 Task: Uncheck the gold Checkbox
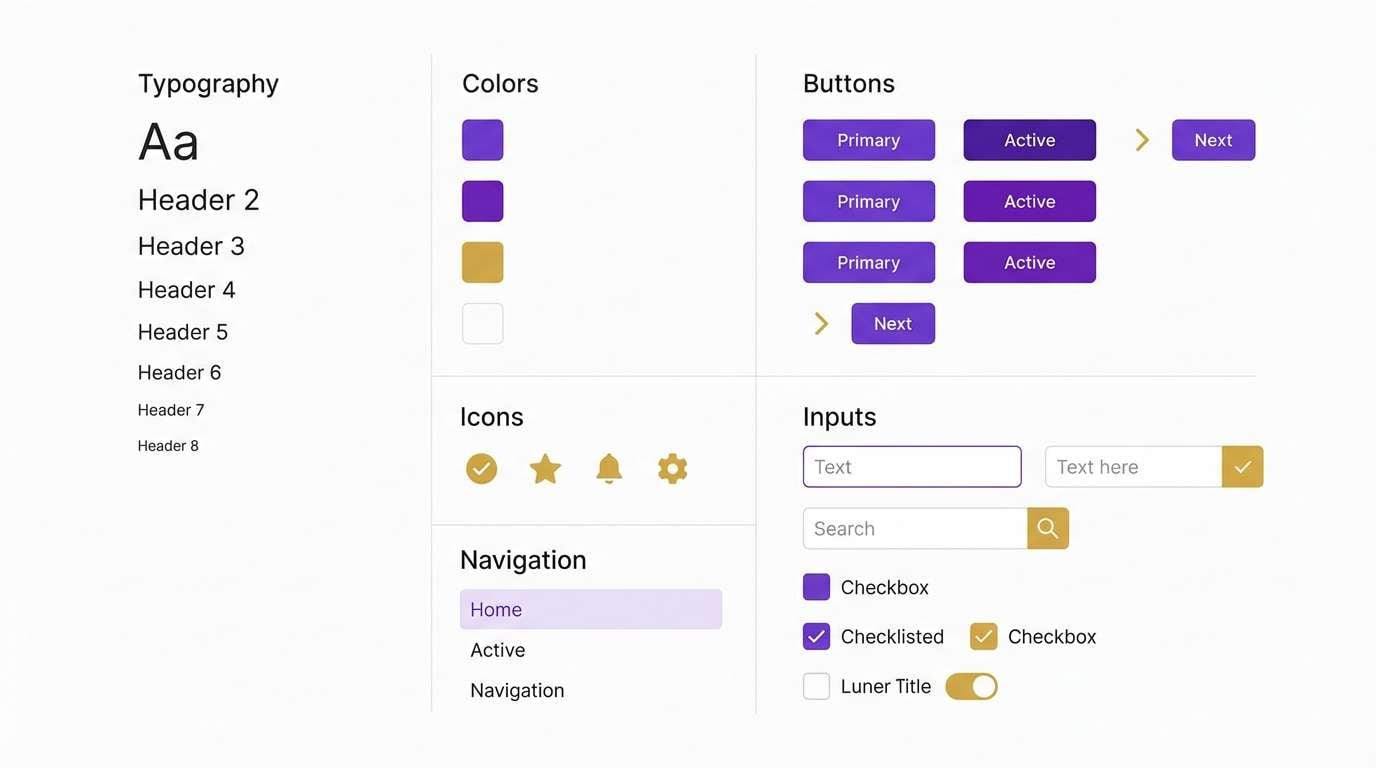pos(982,636)
